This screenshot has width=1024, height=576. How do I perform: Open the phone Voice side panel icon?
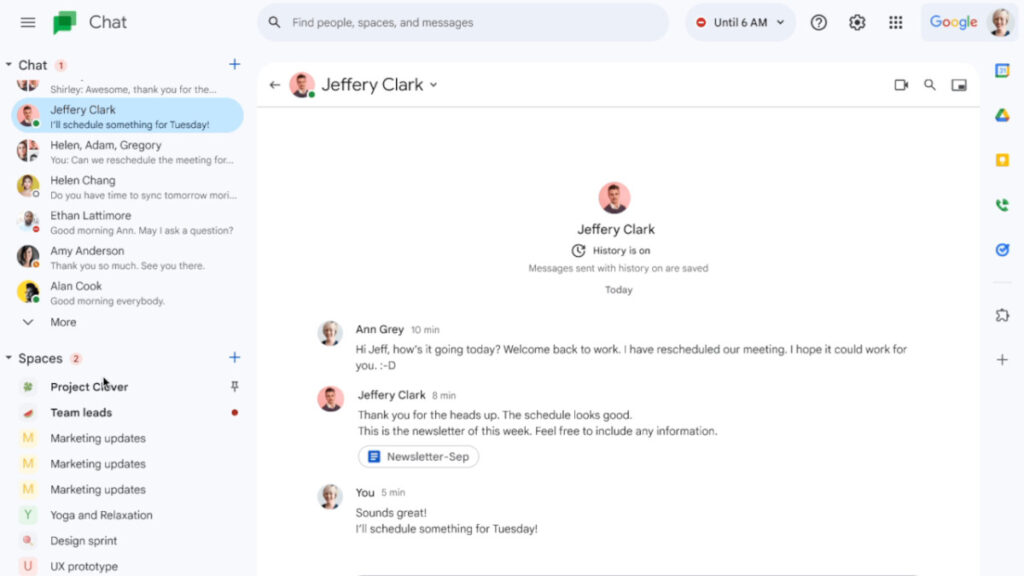[x=1002, y=205]
